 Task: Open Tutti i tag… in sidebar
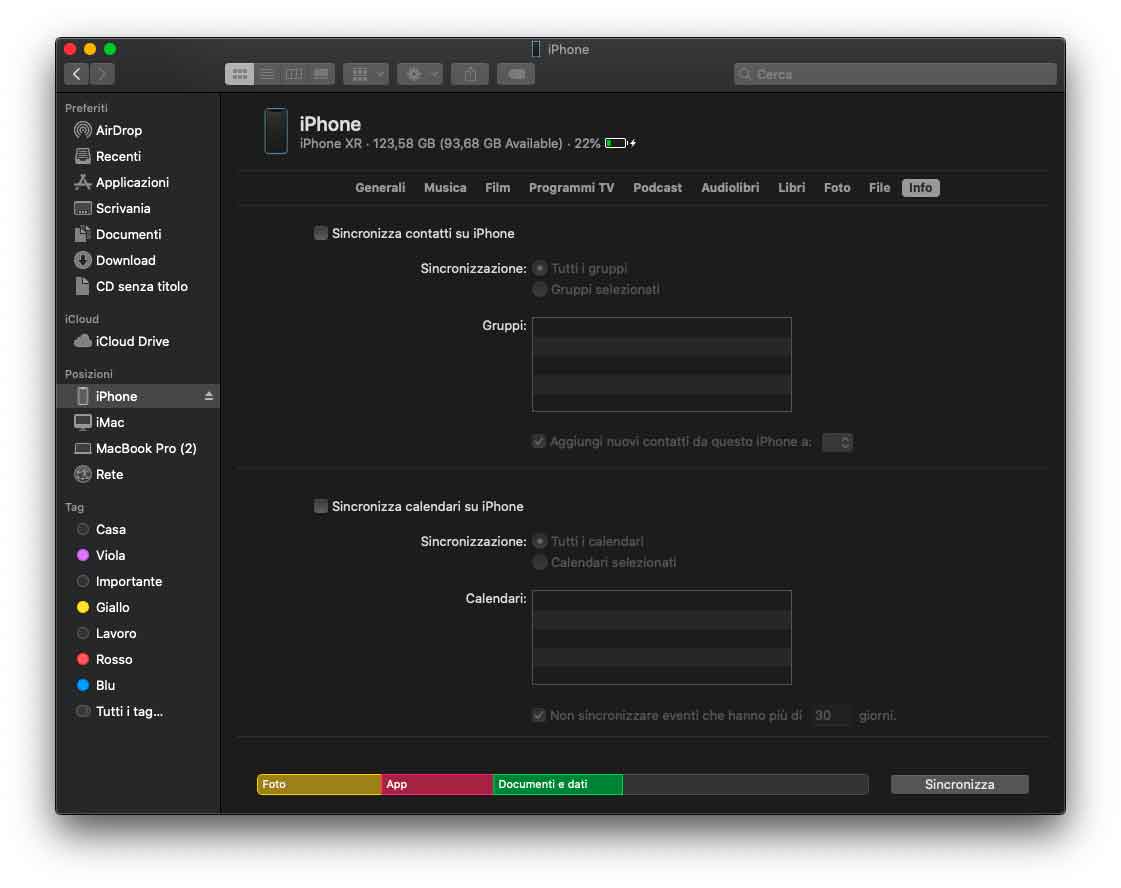(x=137, y=711)
